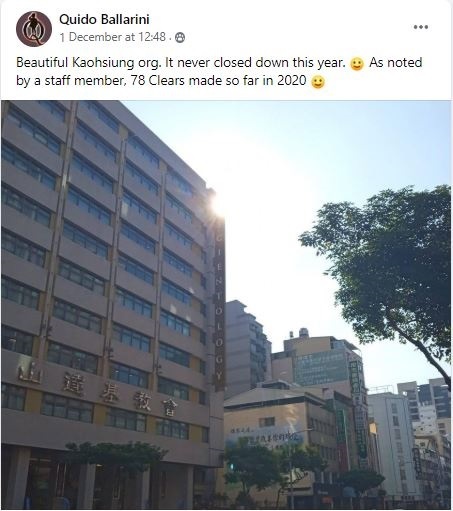Click the smiley emoji after '2020'

click(318, 82)
